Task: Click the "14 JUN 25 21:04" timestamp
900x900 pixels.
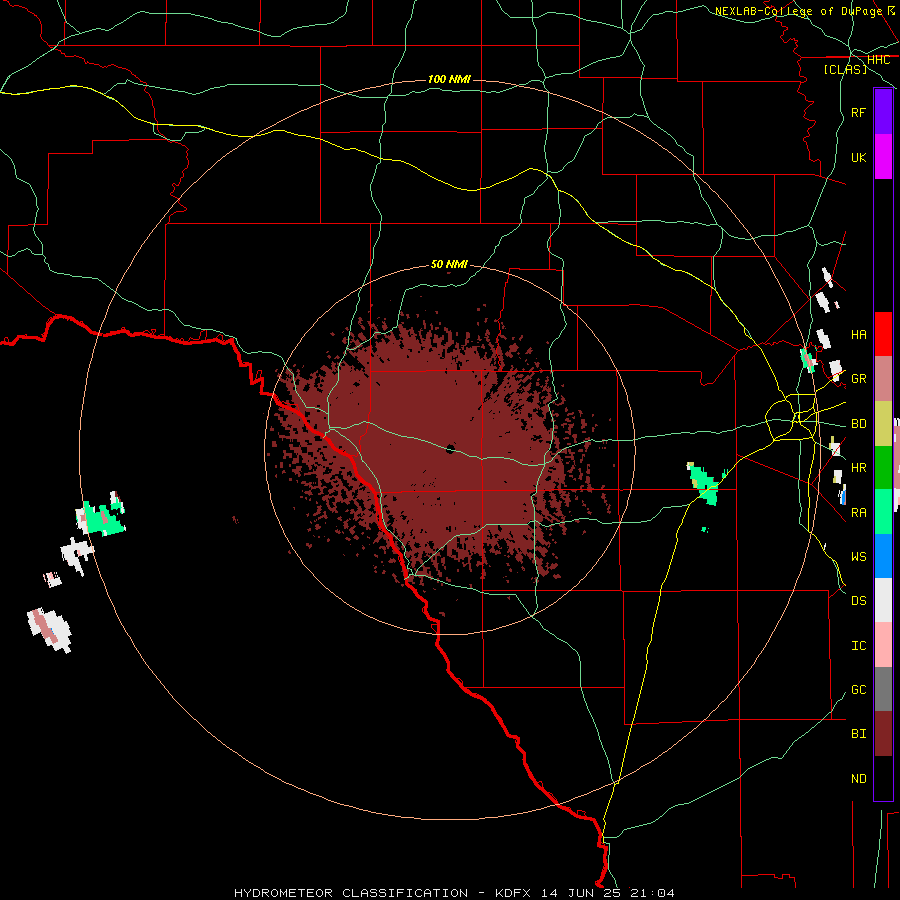Action: (607, 893)
